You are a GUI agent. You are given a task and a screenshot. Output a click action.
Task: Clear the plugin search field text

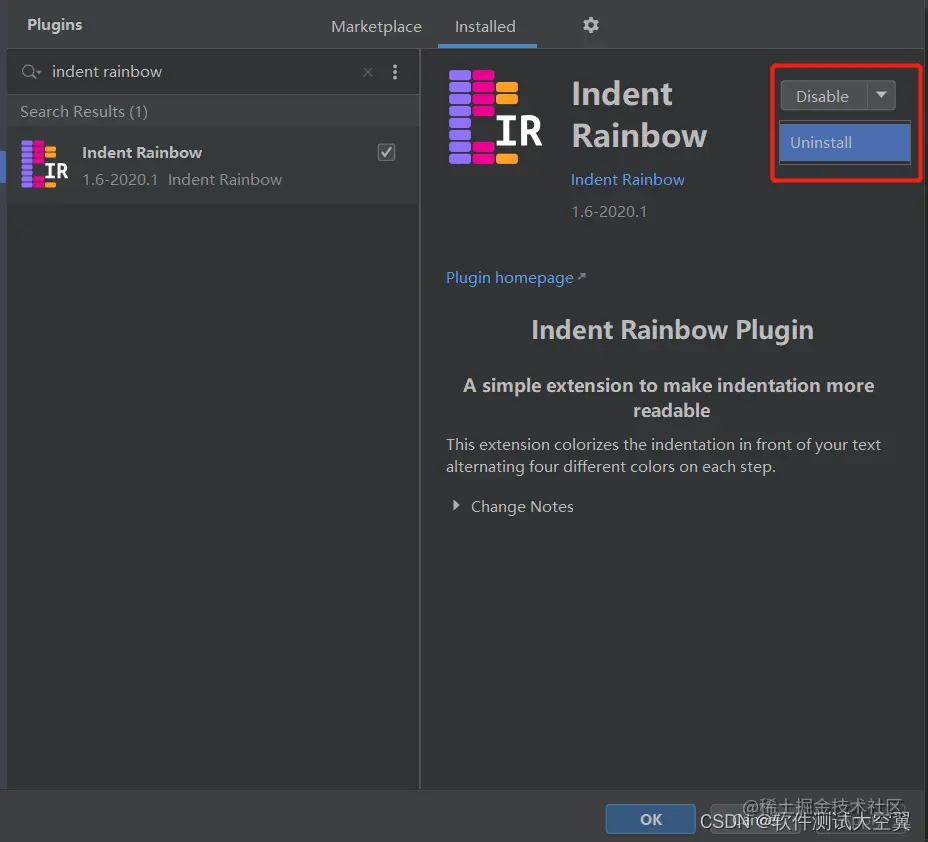point(368,72)
